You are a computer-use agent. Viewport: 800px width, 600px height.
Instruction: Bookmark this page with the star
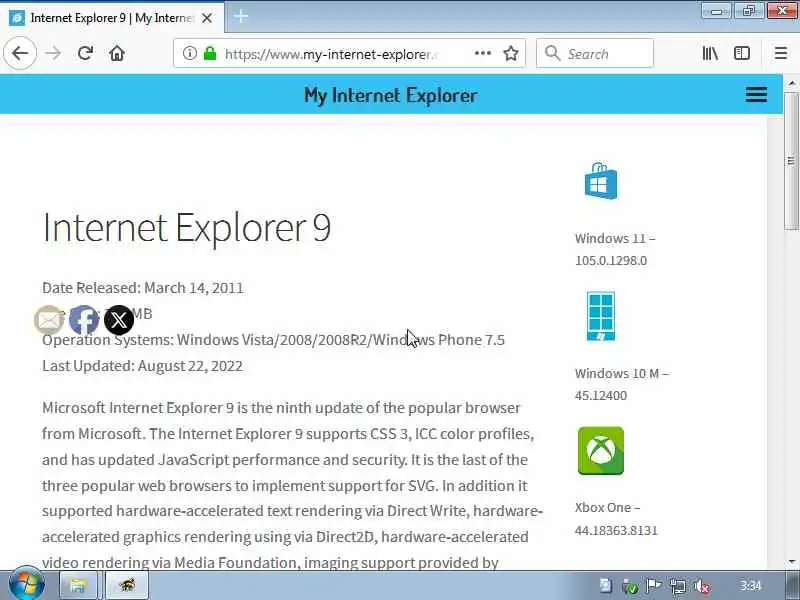point(511,53)
